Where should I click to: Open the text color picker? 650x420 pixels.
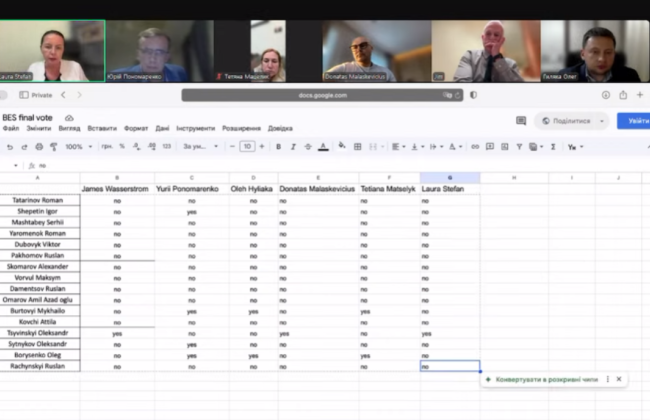point(322,146)
